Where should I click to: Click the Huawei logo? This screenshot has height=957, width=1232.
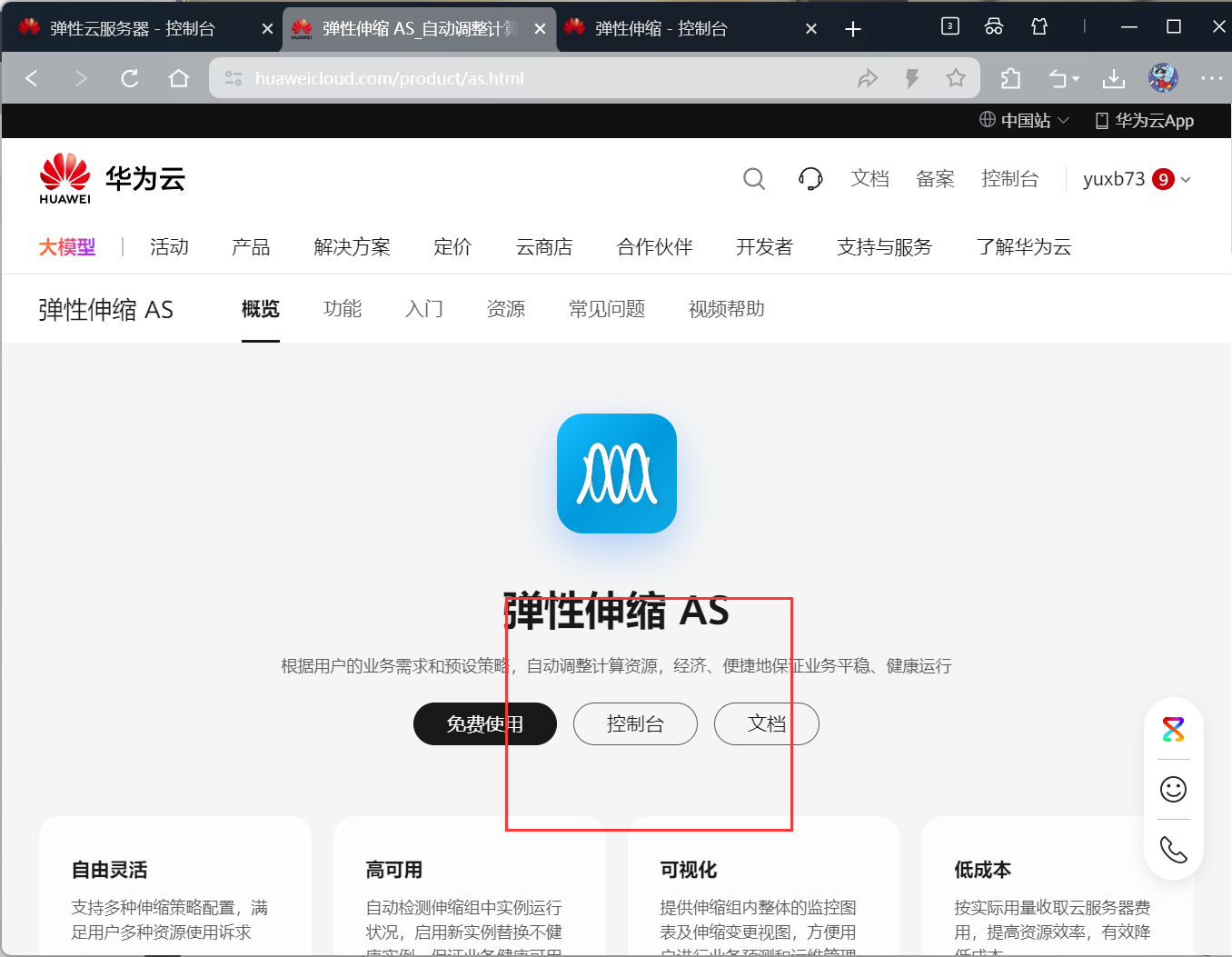[x=65, y=178]
